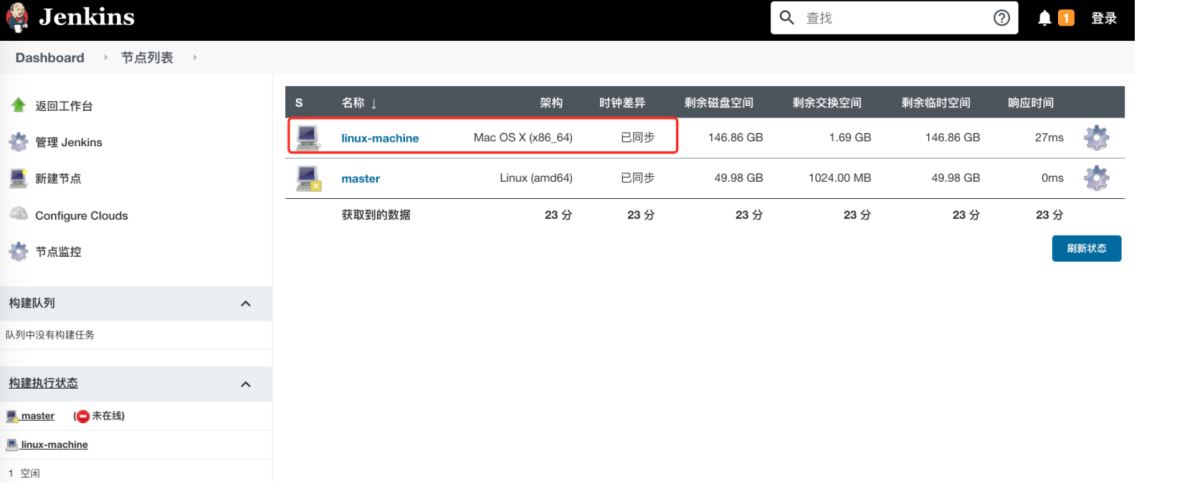
Task: Open 管理 Jenkins sidebar link
Action: tap(69, 142)
